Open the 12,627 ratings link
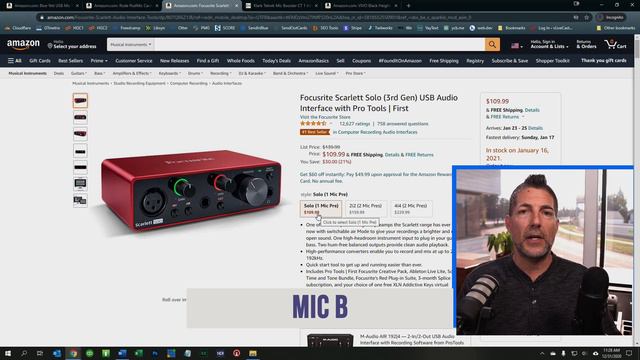 pos(355,124)
